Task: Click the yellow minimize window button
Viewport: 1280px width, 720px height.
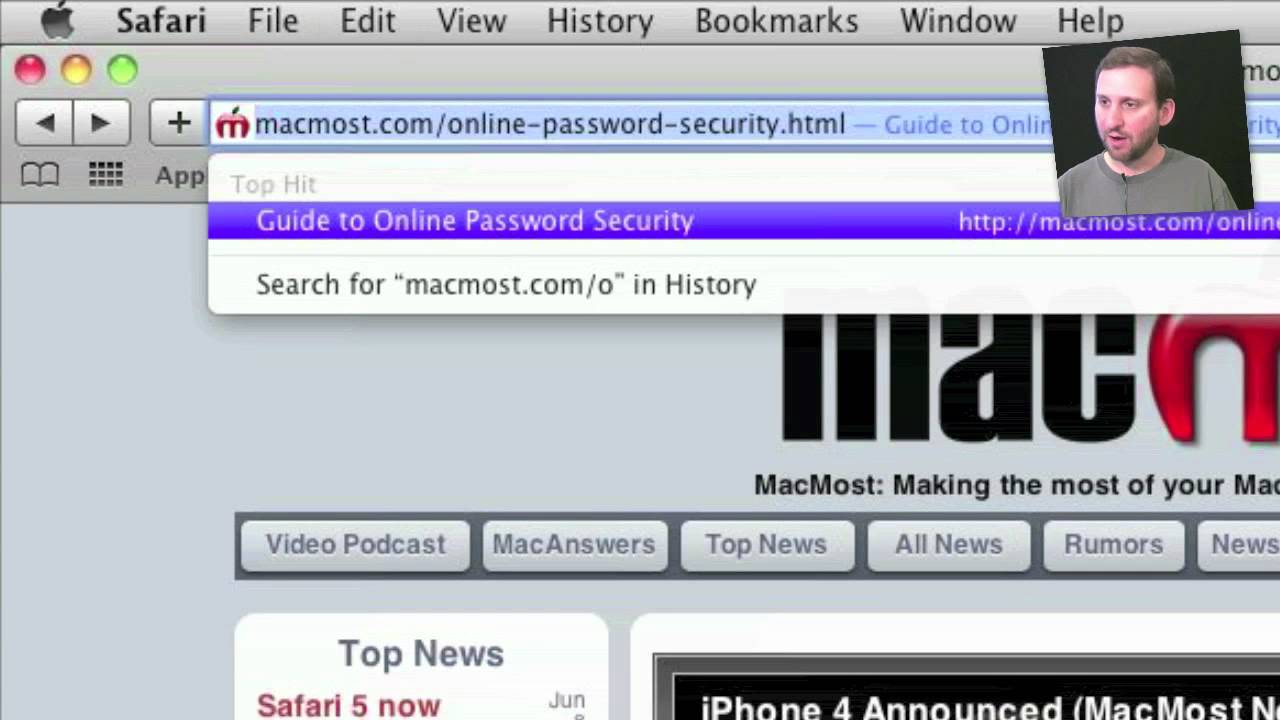Action: click(x=76, y=70)
